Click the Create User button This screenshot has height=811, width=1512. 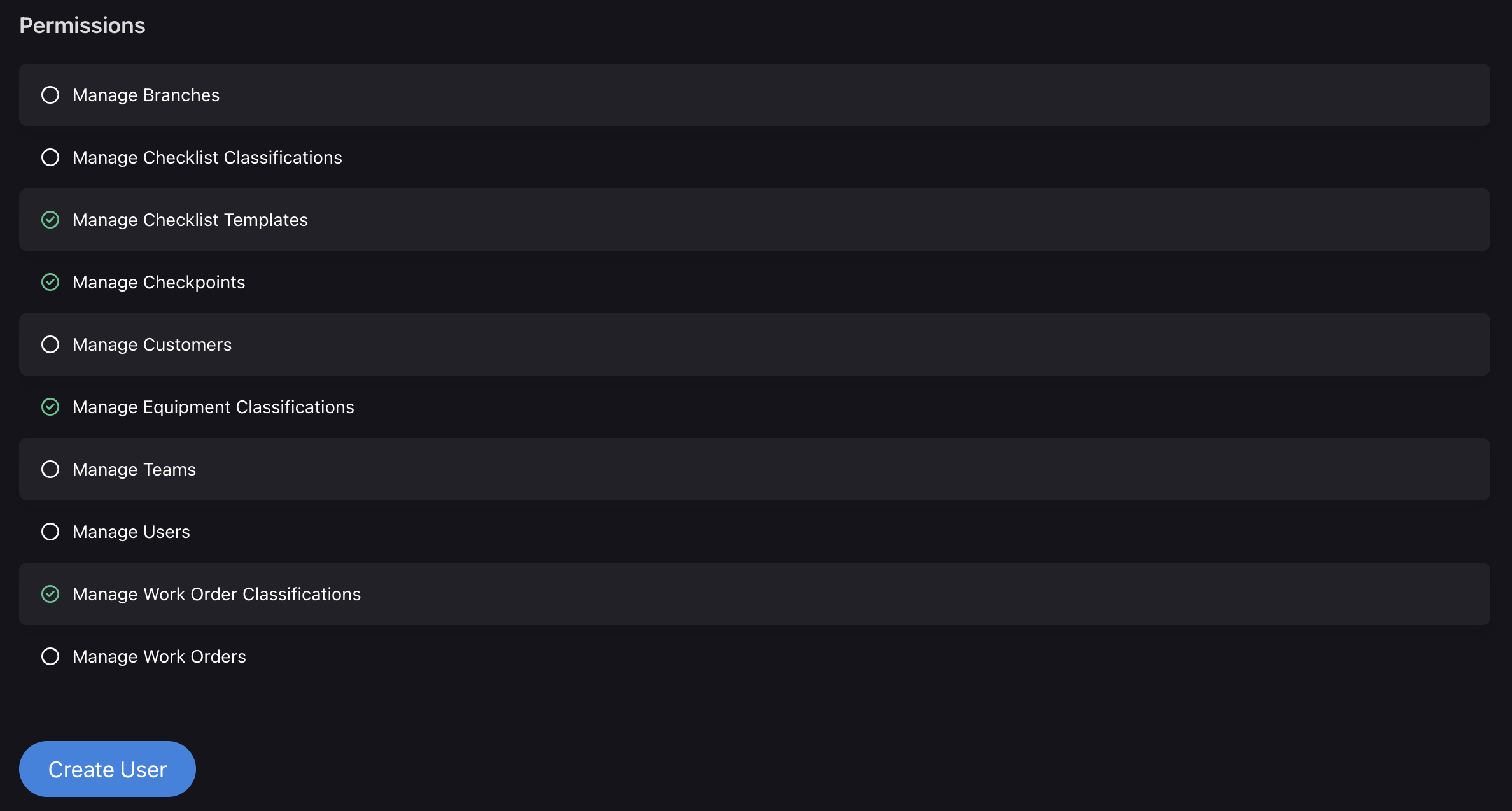pyautogui.click(x=108, y=769)
